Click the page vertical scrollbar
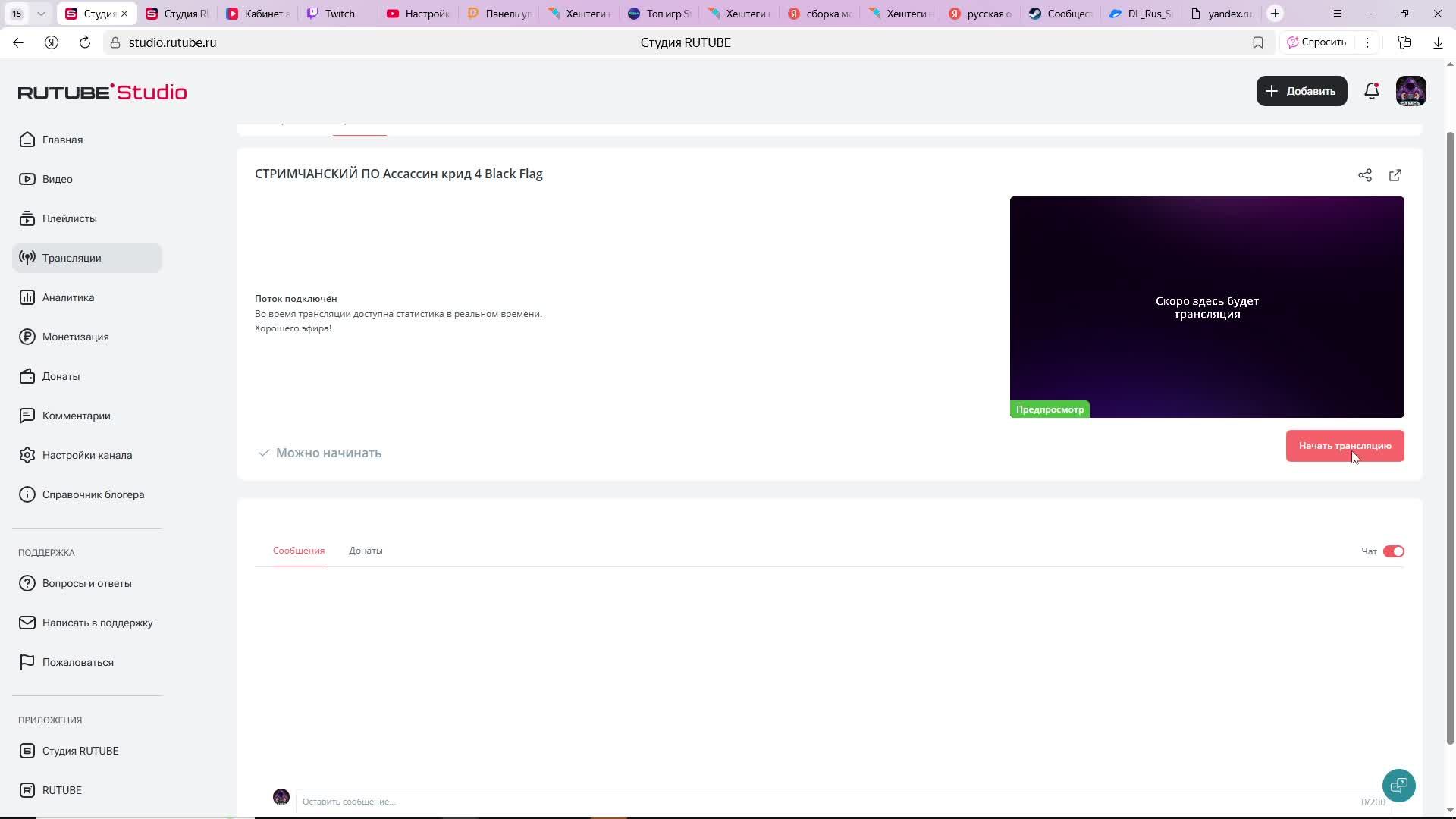1456x819 pixels. coord(1450,438)
